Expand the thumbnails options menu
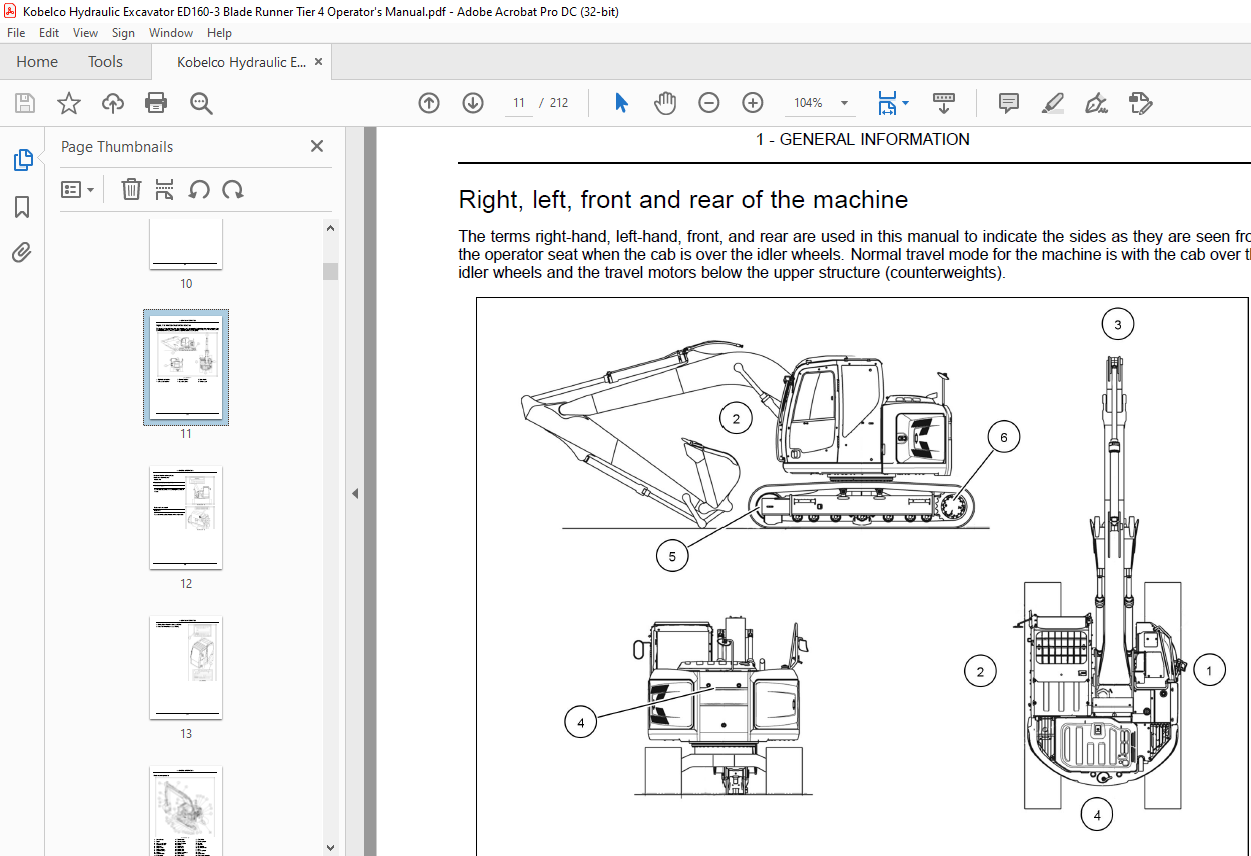Image resolution: width=1251 pixels, height=856 pixels. point(78,189)
